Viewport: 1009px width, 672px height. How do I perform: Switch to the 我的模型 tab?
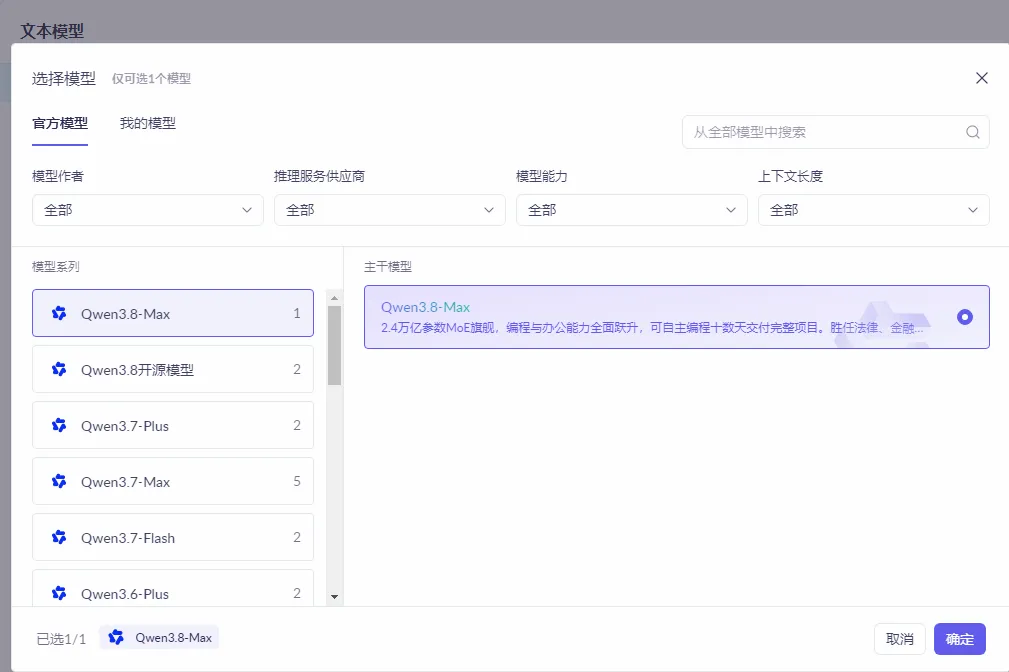(x=147, y=123)
